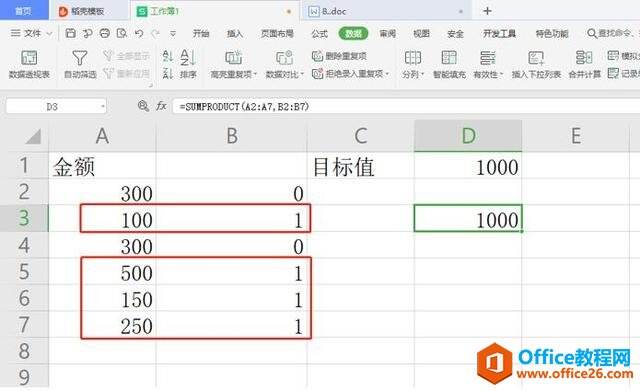
Task: Click the 全部显示 show all button
Action: 126,56
